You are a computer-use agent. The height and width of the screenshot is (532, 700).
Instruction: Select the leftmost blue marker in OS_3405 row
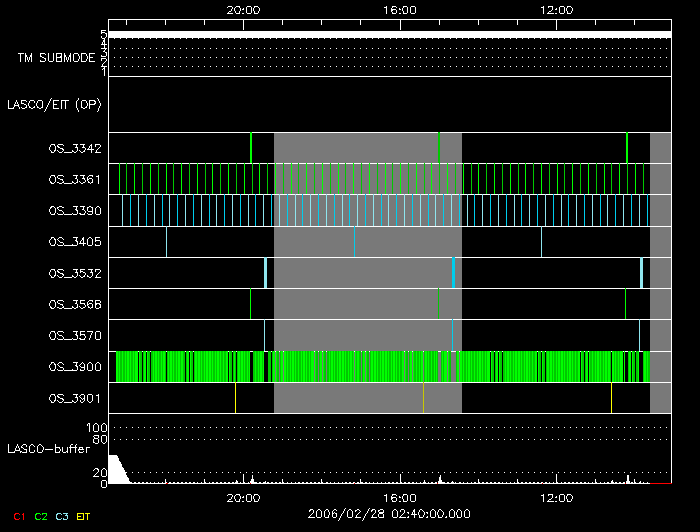pyautogui.click(x=167, y=242)
